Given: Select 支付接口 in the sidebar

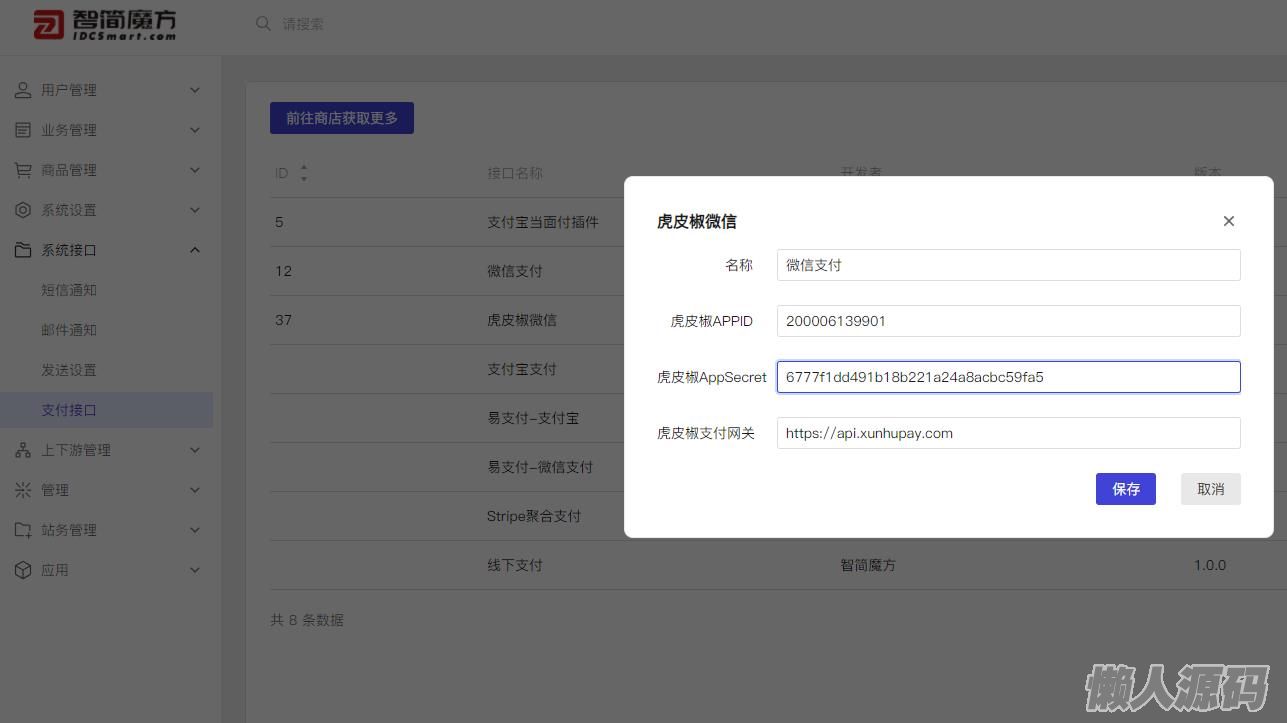Looking at the screenshot, I should (x=69, y=410).
